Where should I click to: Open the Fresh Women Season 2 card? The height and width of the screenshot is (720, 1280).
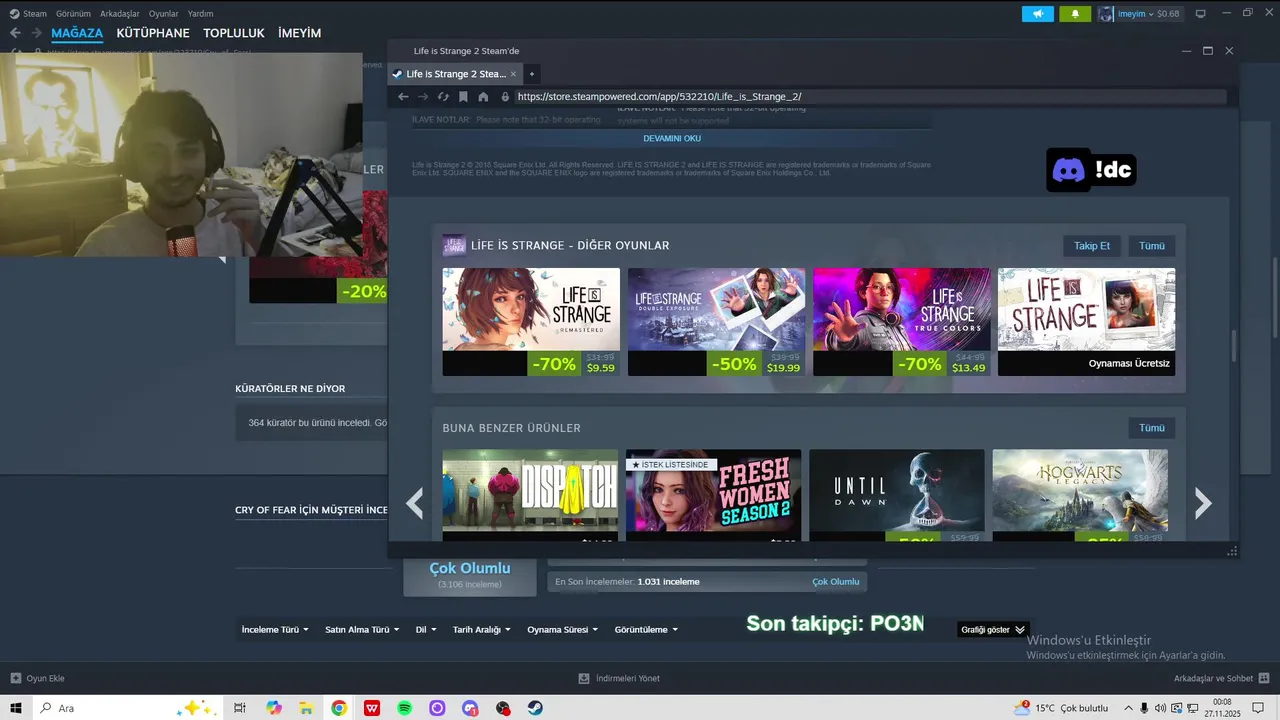click(x=713, y=495)
